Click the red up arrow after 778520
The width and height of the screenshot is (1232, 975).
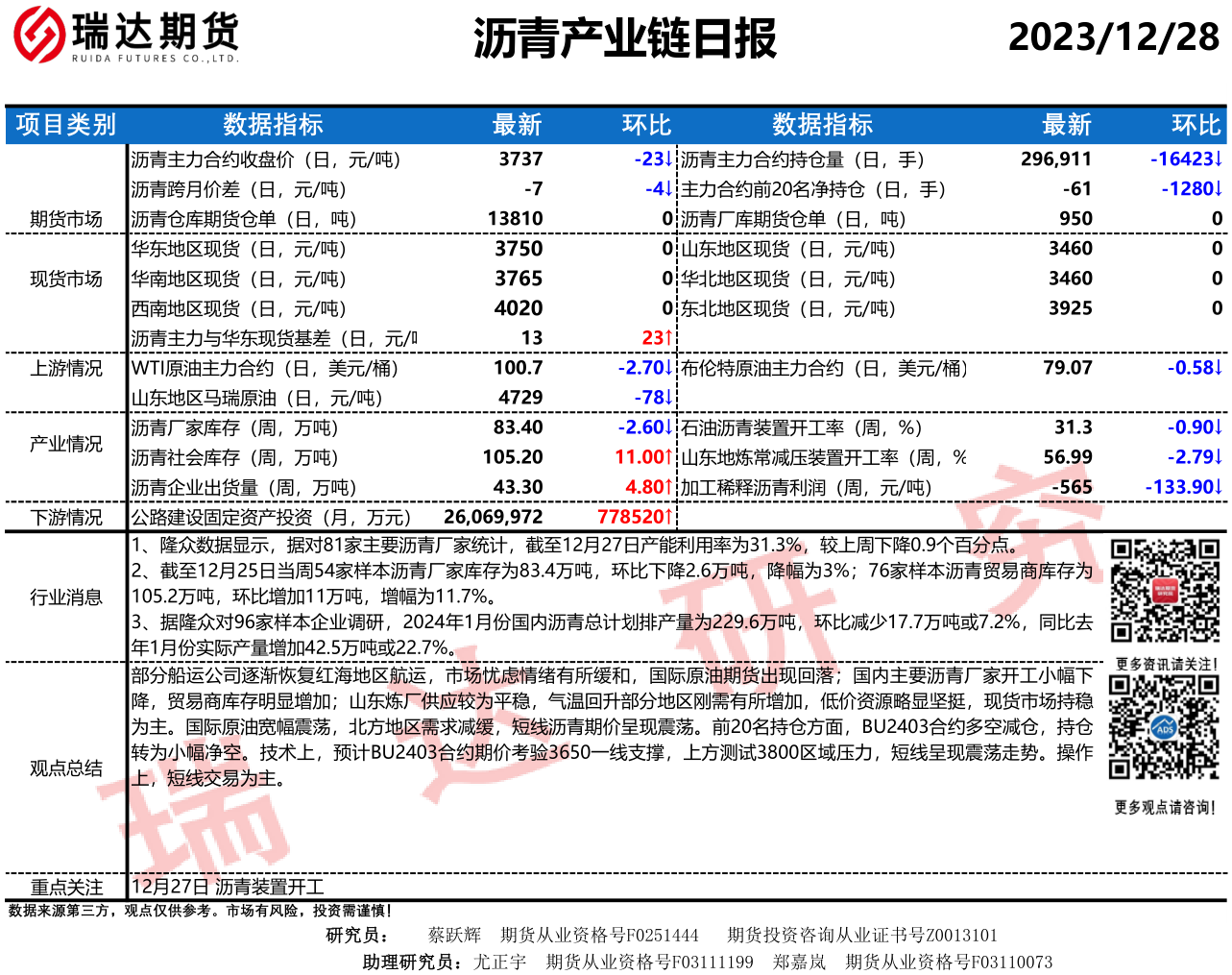tap(668, 517)
